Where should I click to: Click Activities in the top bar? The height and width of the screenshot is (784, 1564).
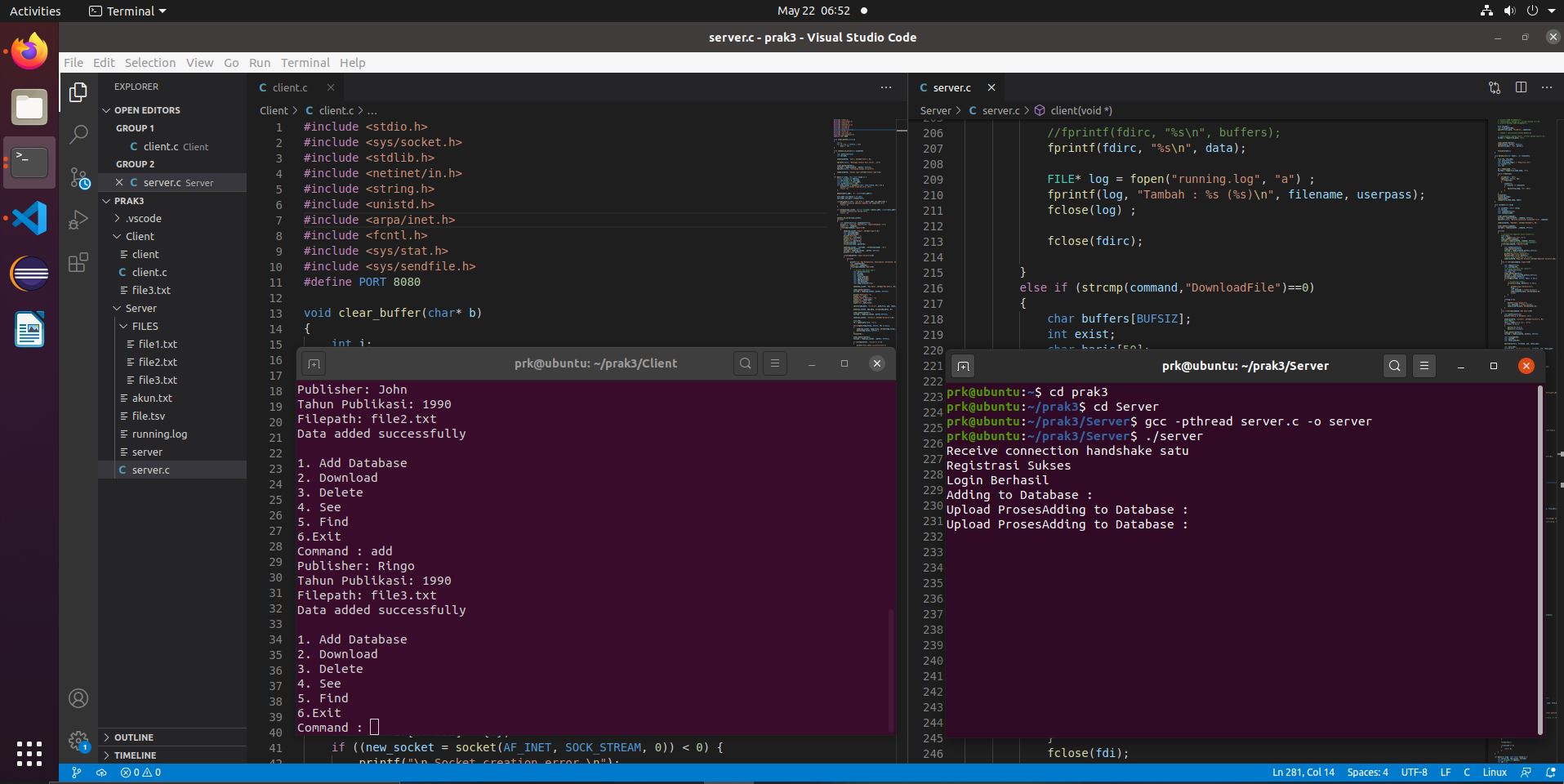(x=35, y=11)
